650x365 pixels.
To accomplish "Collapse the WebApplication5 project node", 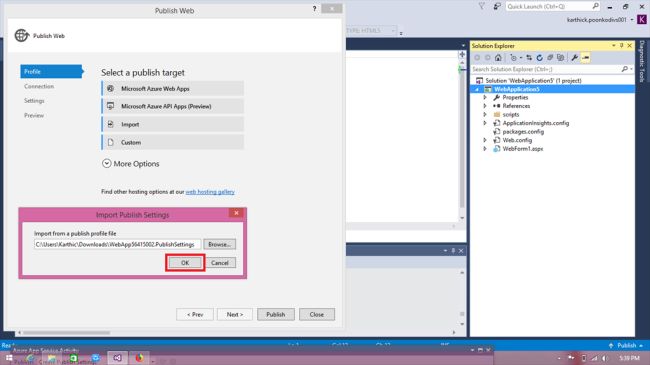I will coord(477,89).
